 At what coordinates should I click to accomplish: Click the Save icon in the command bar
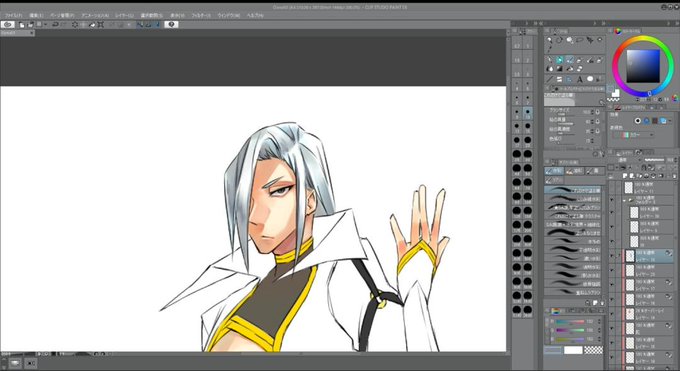[x=39, y=25]
